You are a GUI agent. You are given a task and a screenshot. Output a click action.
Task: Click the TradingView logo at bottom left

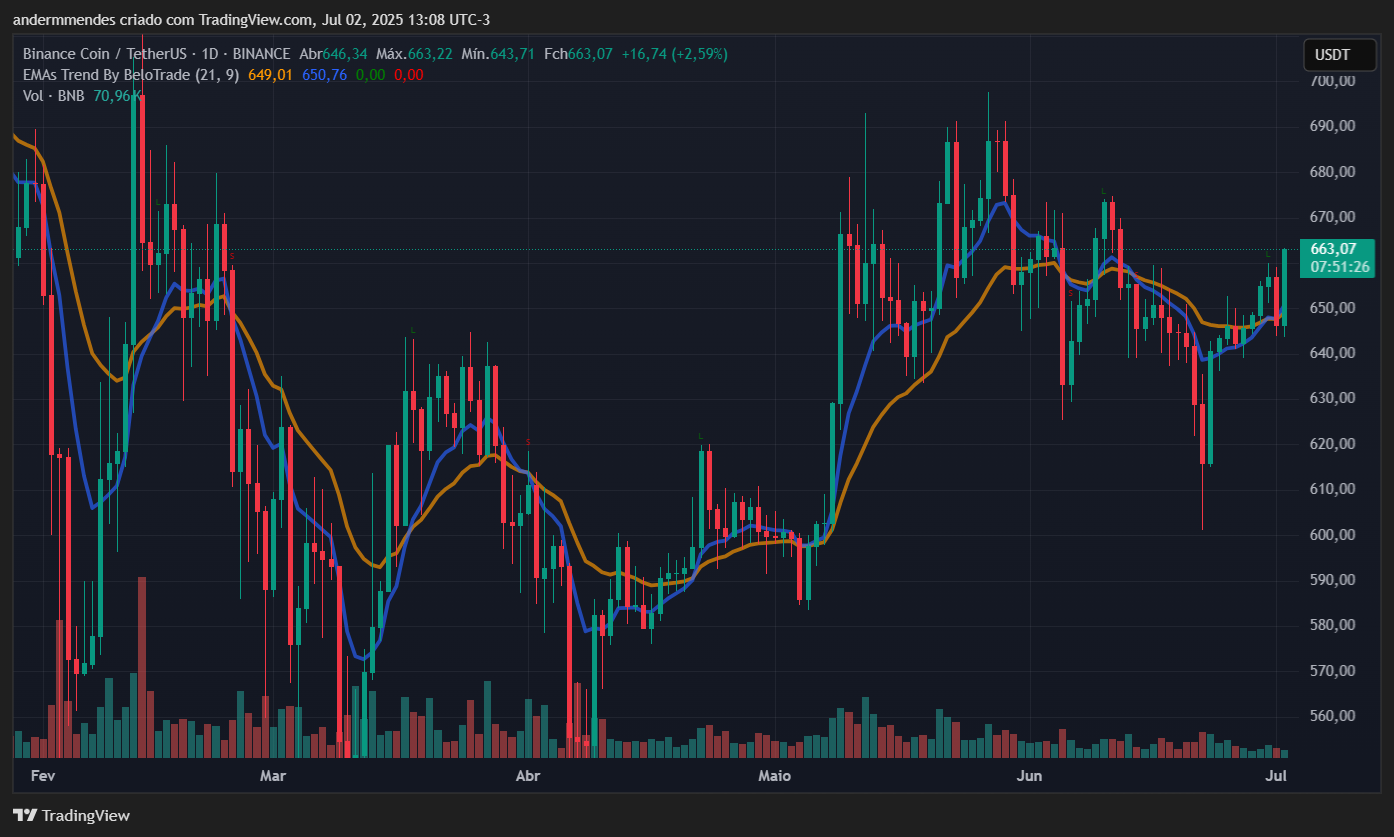click(71, 815)
